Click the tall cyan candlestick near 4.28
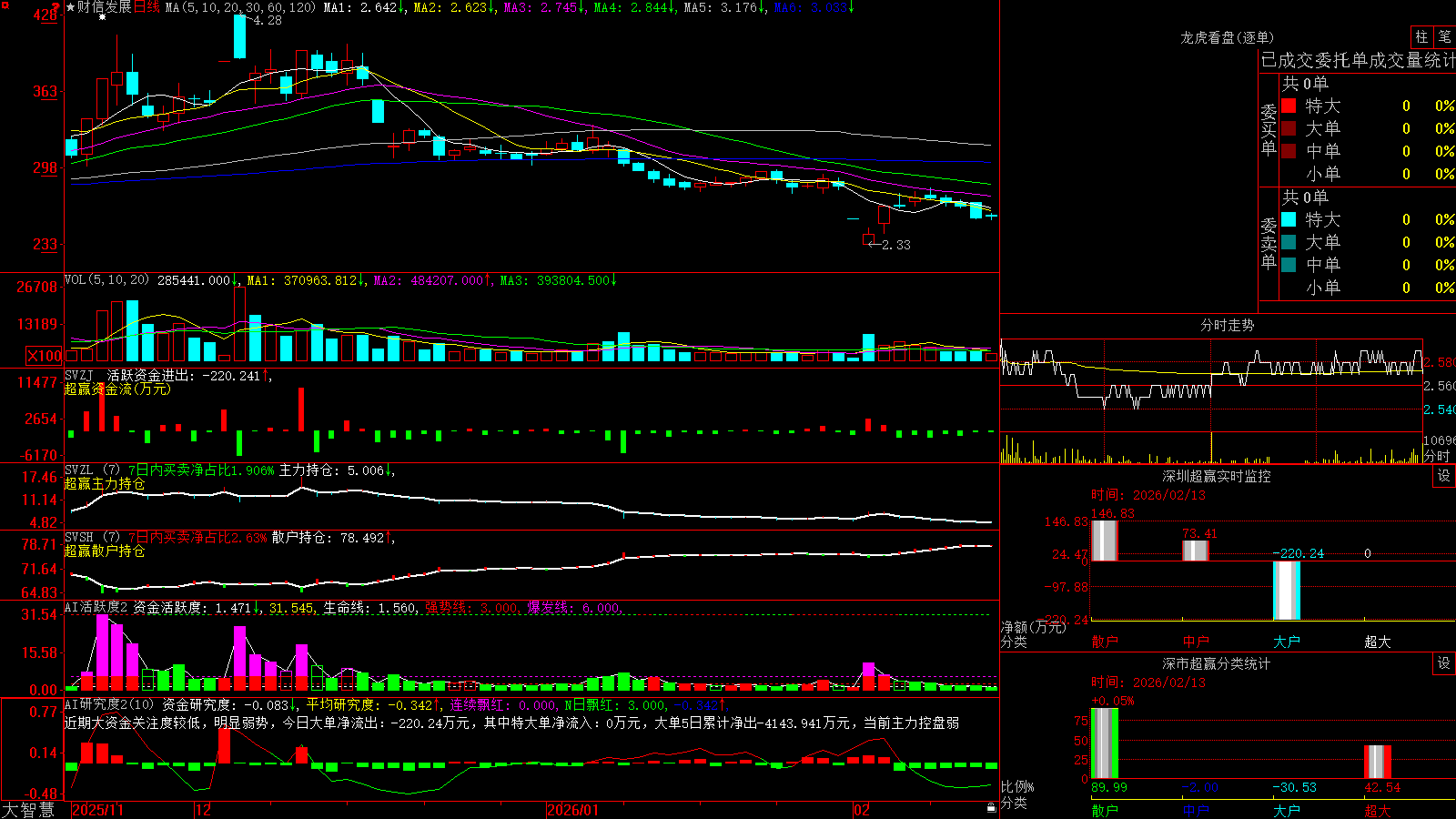The image size is (1456, 819). pyautogui.click(x=239, y=36)
